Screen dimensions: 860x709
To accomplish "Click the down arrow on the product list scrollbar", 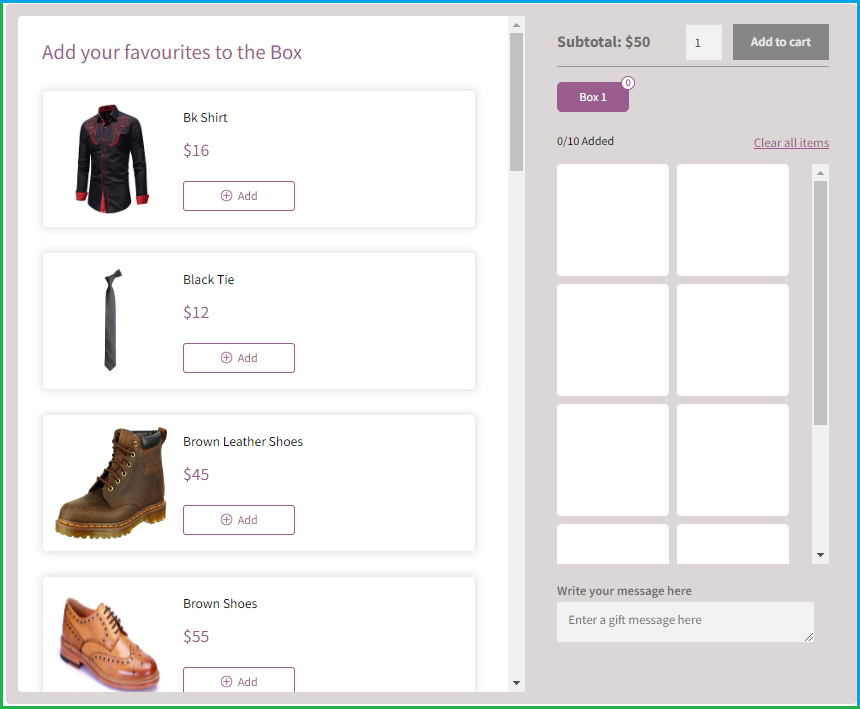I will tap(516, 684).
